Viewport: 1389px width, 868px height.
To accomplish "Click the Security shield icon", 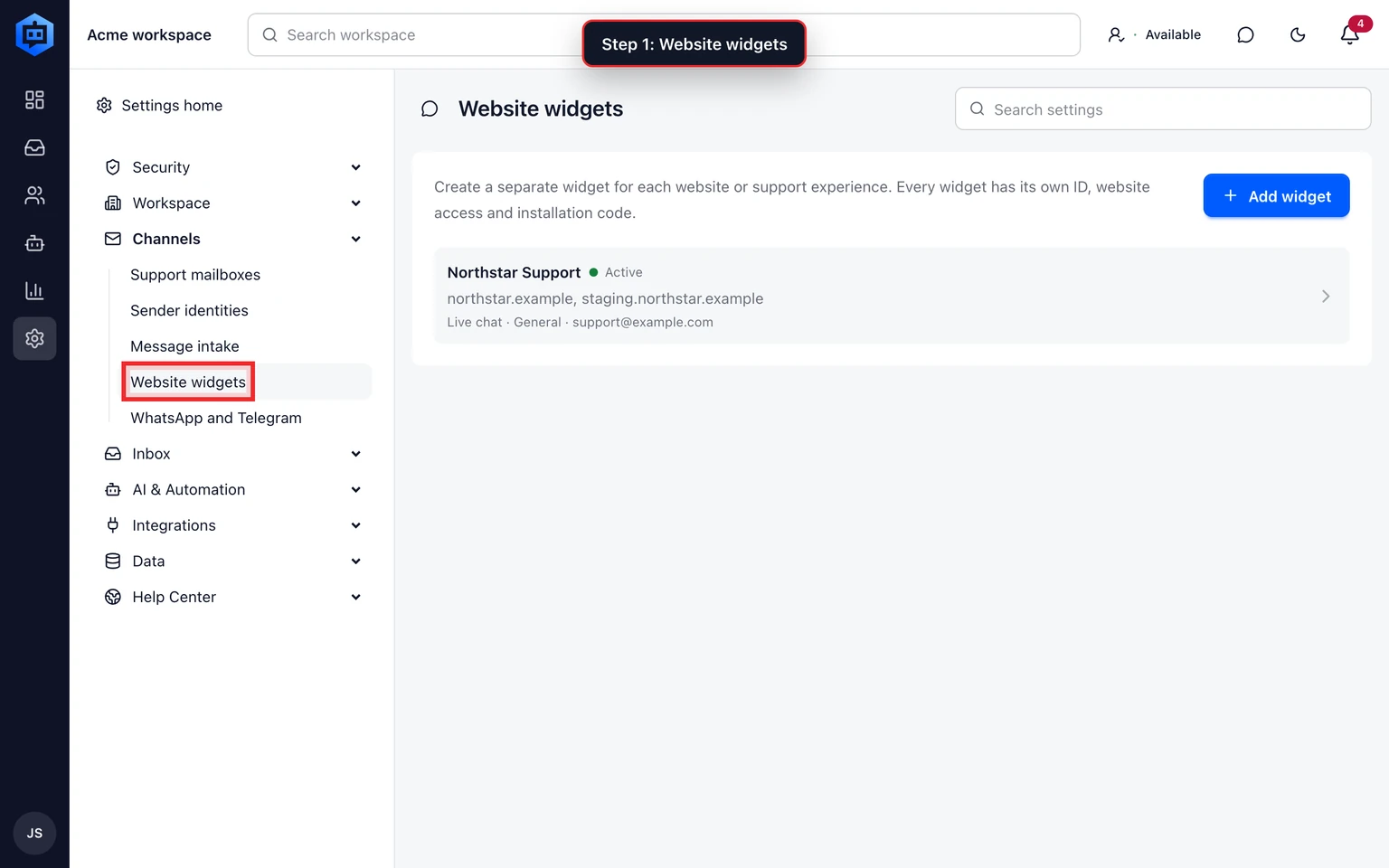I will pos(113,167).
